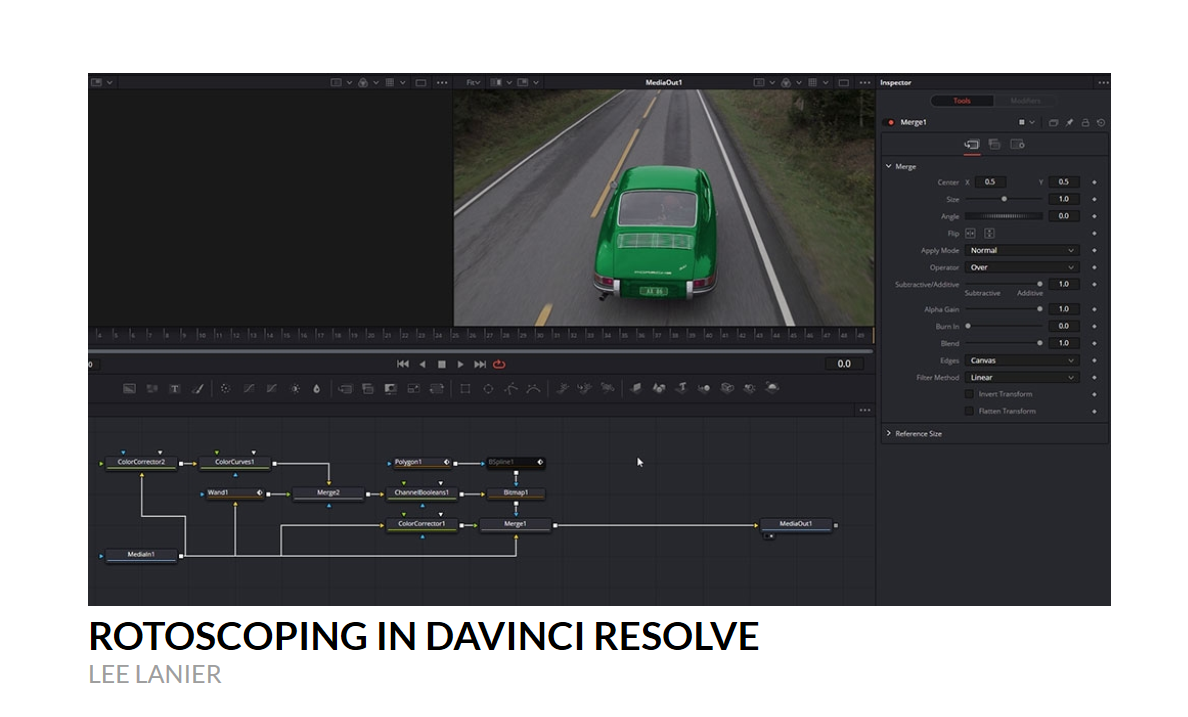
Task: Jump to last frame
Action: pos(480,365)
